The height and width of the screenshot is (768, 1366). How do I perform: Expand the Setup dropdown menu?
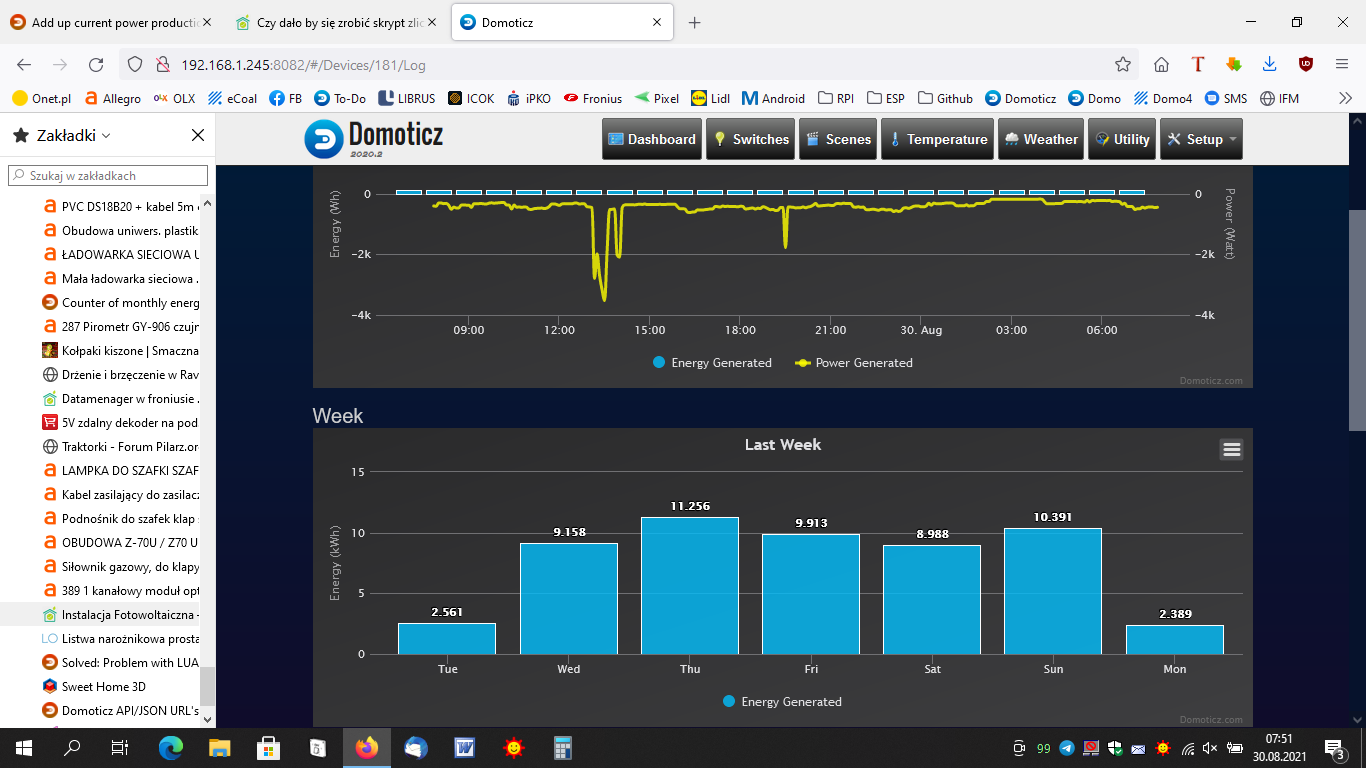pyautogui.click(x=1202, y=139)
